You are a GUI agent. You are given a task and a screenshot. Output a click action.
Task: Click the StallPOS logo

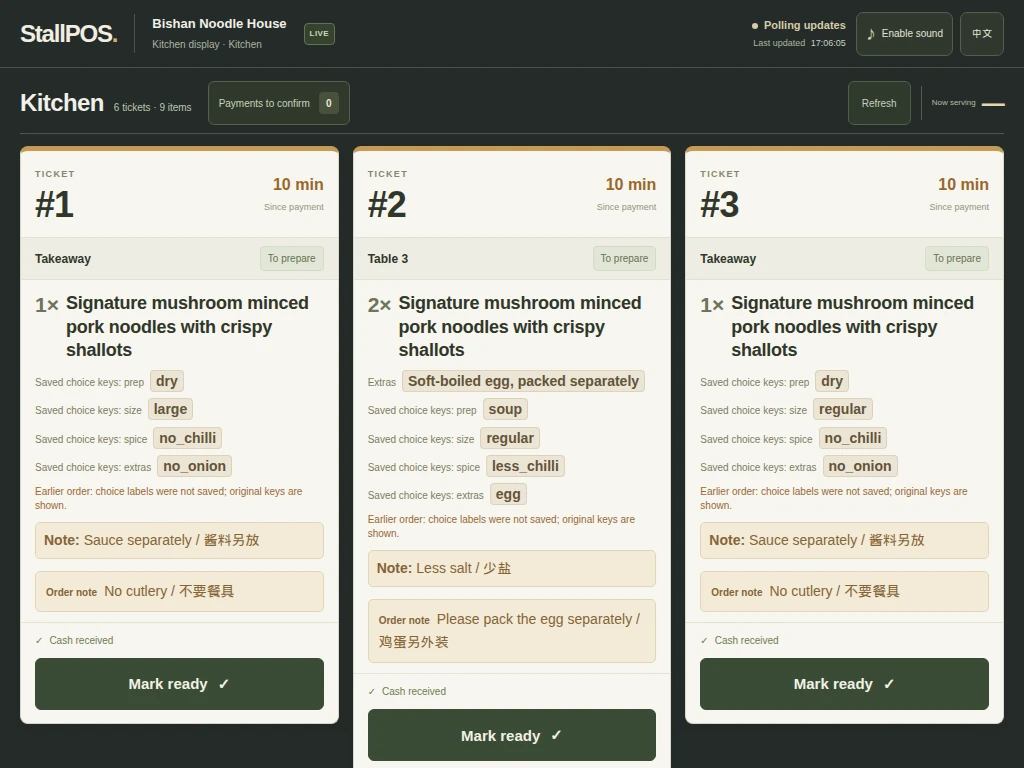point(69,33)
